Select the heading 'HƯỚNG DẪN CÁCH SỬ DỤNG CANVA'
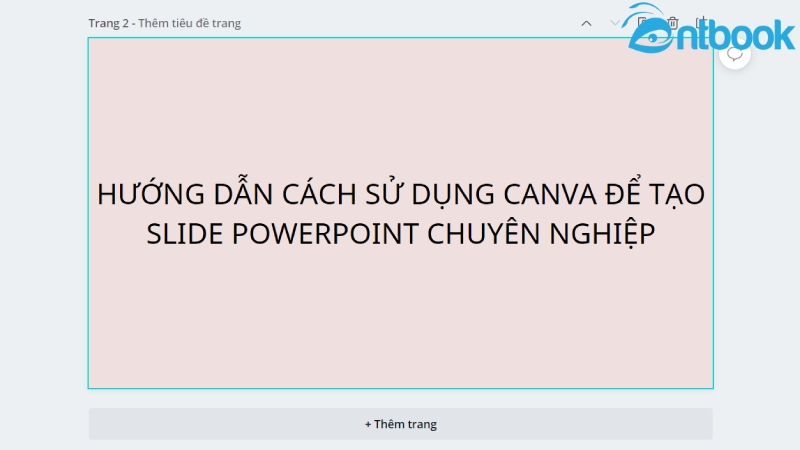This screenshot has height=450, width=800. pyautogui.click(x=401, y=214)
